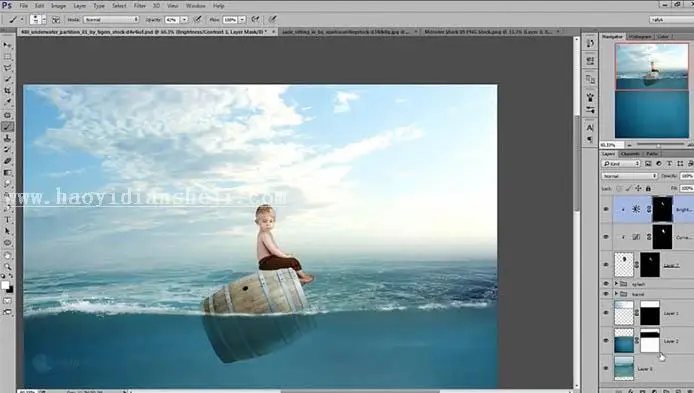Switch to the Monster Shark document tab
694x393 pixels.
tap(490, 32)
